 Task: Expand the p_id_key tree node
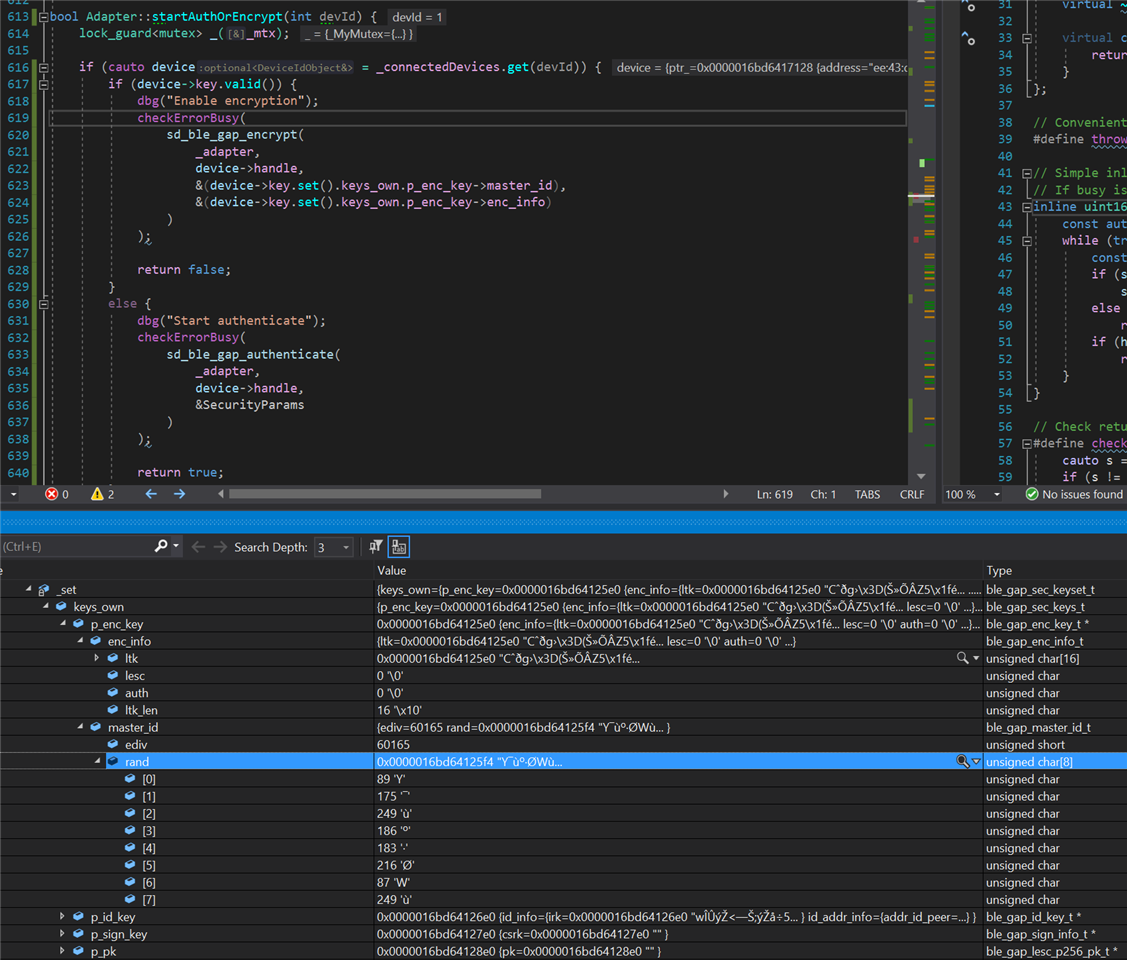point(63,917)
